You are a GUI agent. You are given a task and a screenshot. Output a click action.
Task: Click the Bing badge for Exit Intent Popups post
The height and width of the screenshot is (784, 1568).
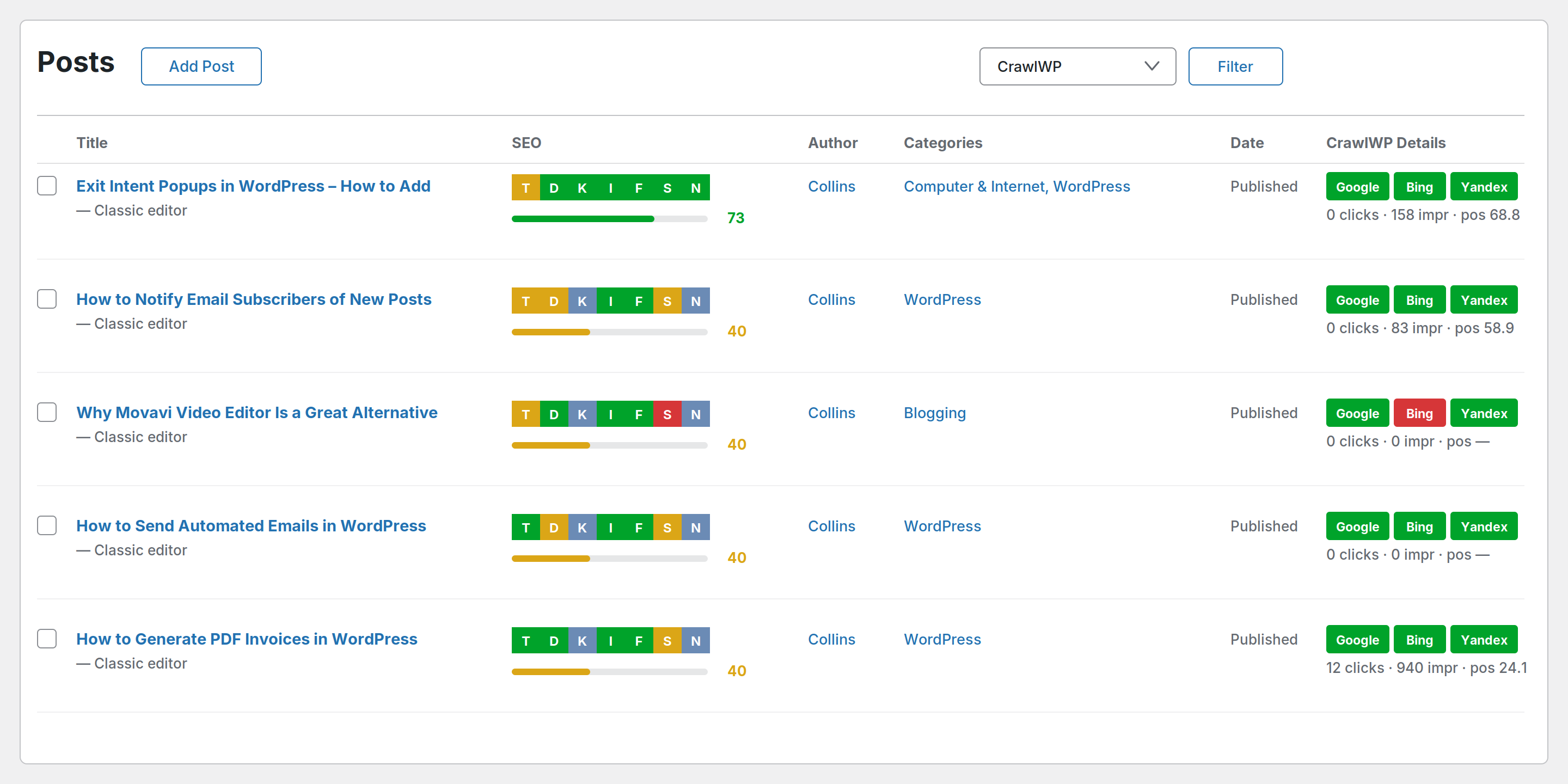point(1419,187)
